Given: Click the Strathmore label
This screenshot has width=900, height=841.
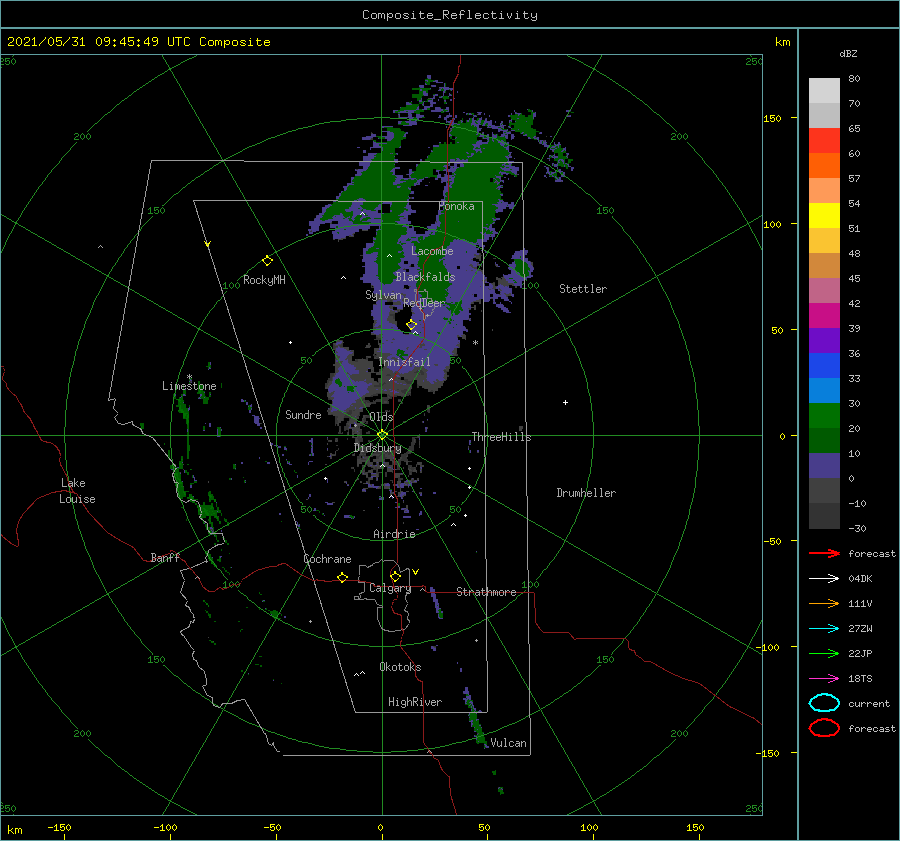Looking at the screenshot, I should coord(486,592).
